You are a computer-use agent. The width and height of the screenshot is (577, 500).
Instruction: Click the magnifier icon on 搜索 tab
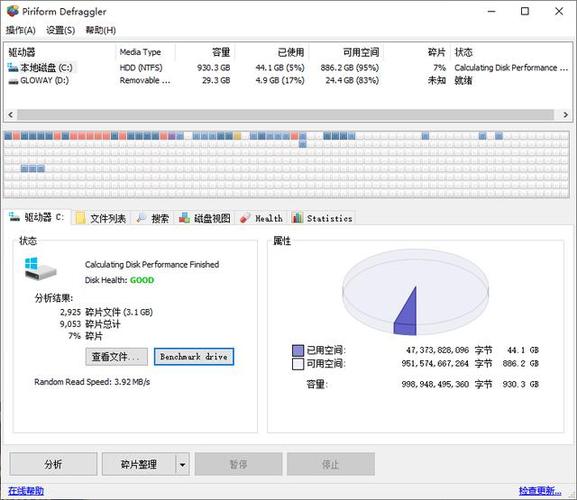click(x=141, y=218)
